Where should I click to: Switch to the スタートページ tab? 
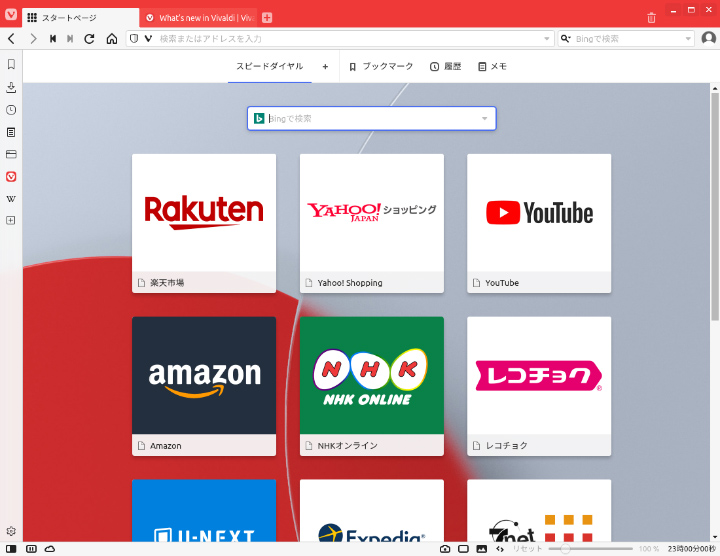click(81, 17)
